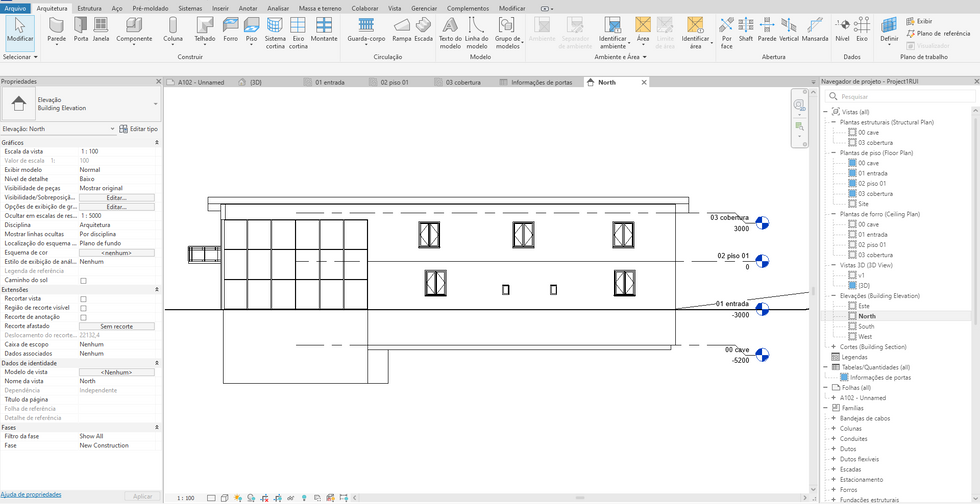Activate Linha do modelo tool
The image size is (980, 504).
click(x=477, y=33)
